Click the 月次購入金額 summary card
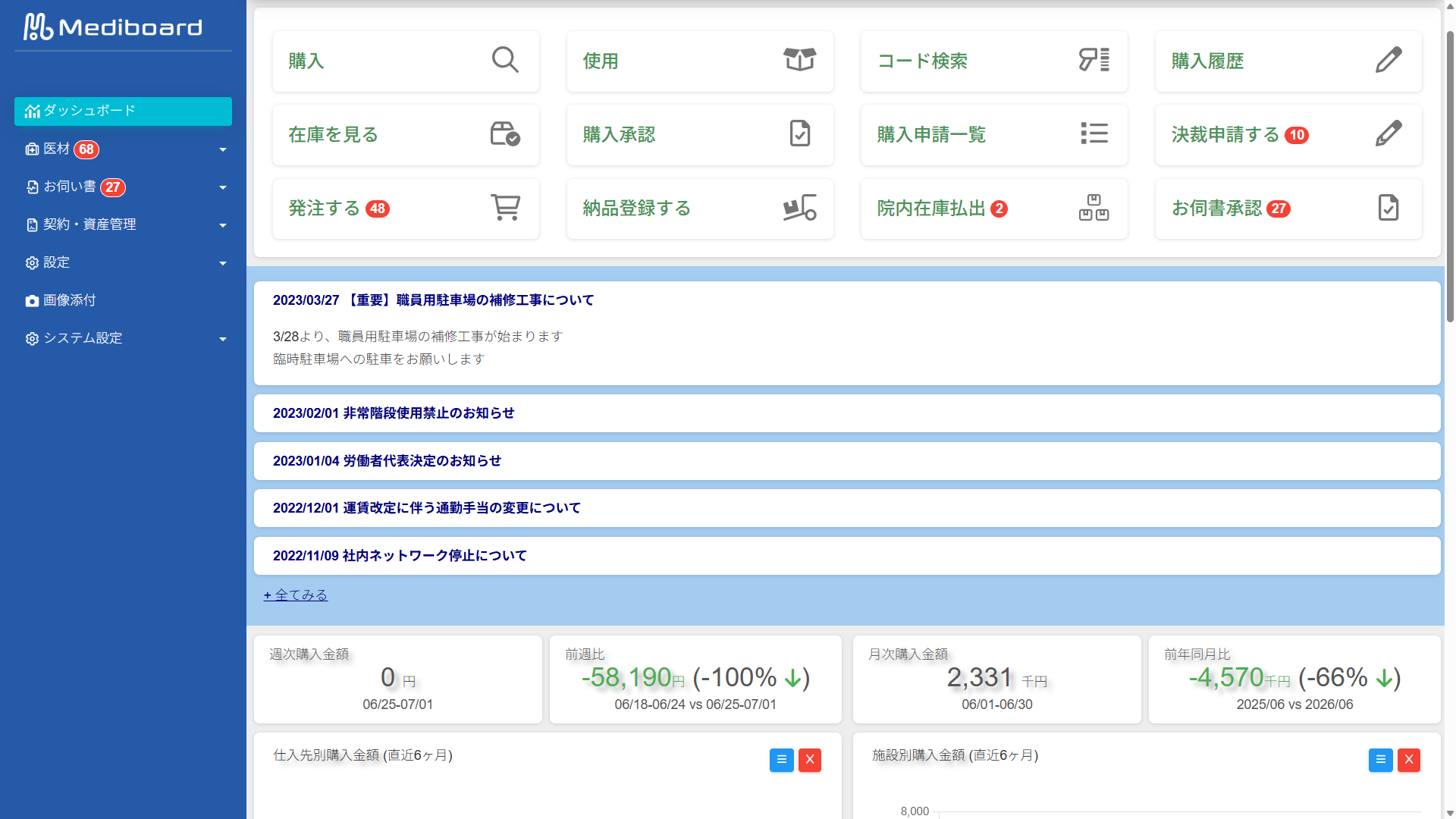Viewport: 1456px width, 819px height. pos(997,679)
